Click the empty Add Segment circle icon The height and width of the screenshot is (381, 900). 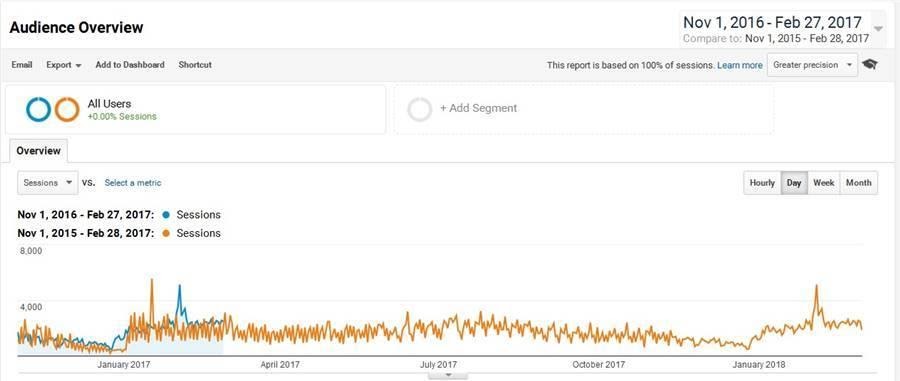[x=420, y=109]
